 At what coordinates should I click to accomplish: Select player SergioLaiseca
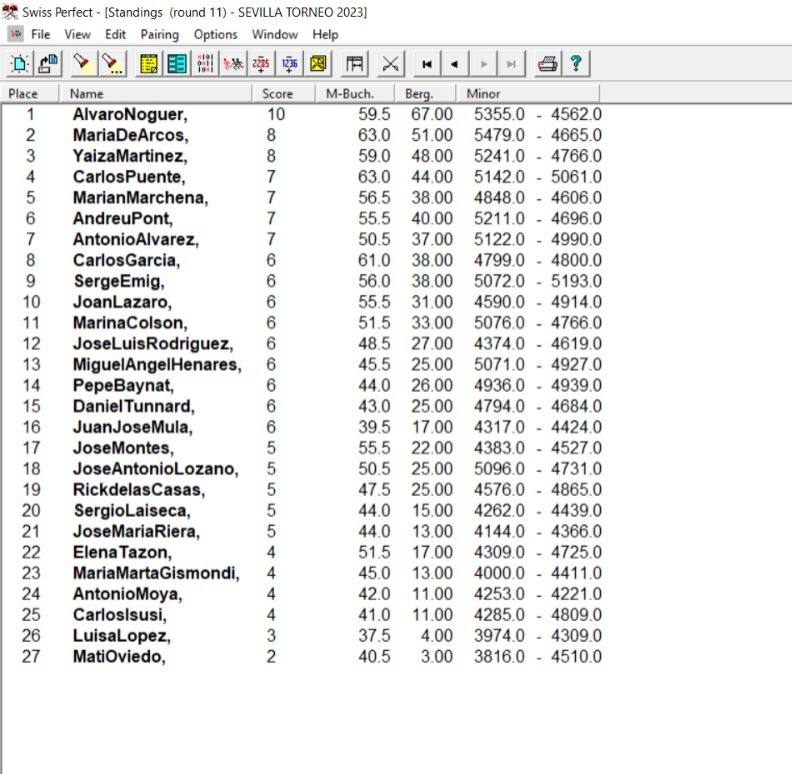click(132, 510)
